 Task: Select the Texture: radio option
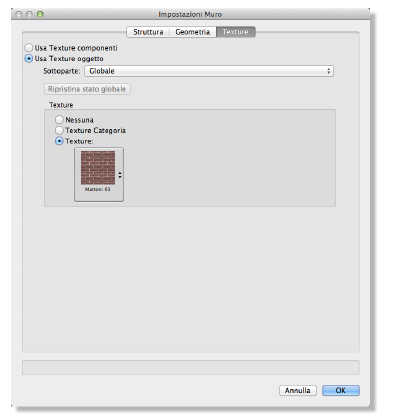59,141
